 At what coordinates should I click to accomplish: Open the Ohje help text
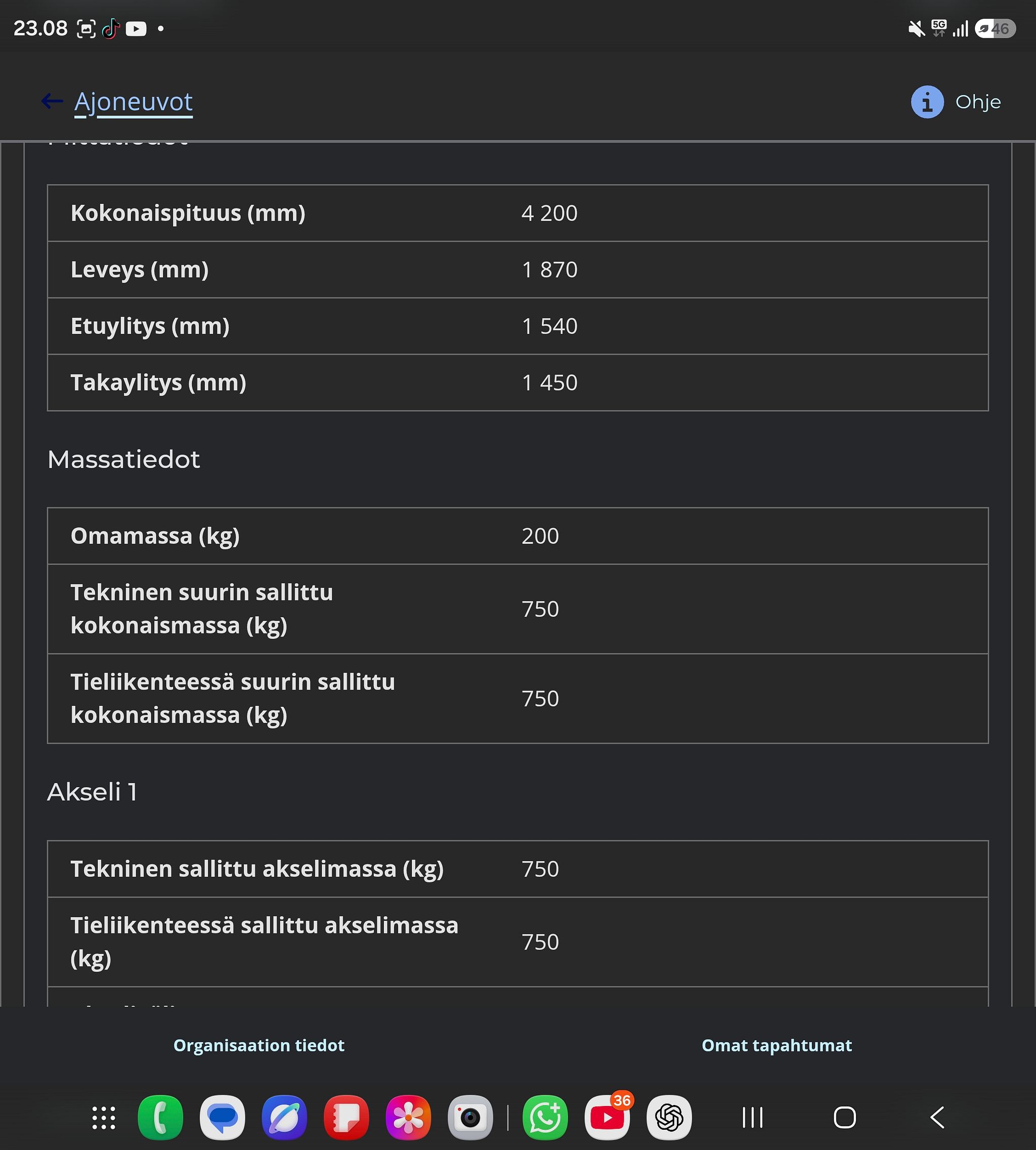pyautogui.click(x=977, y=102)
